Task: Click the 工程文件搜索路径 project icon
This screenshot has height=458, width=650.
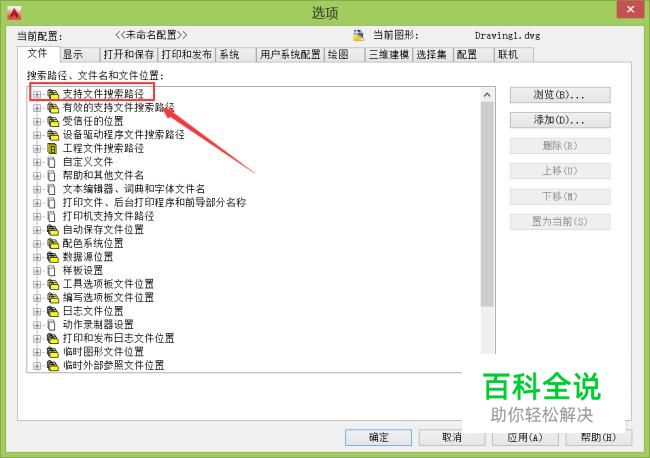Action: pos(52,148)
